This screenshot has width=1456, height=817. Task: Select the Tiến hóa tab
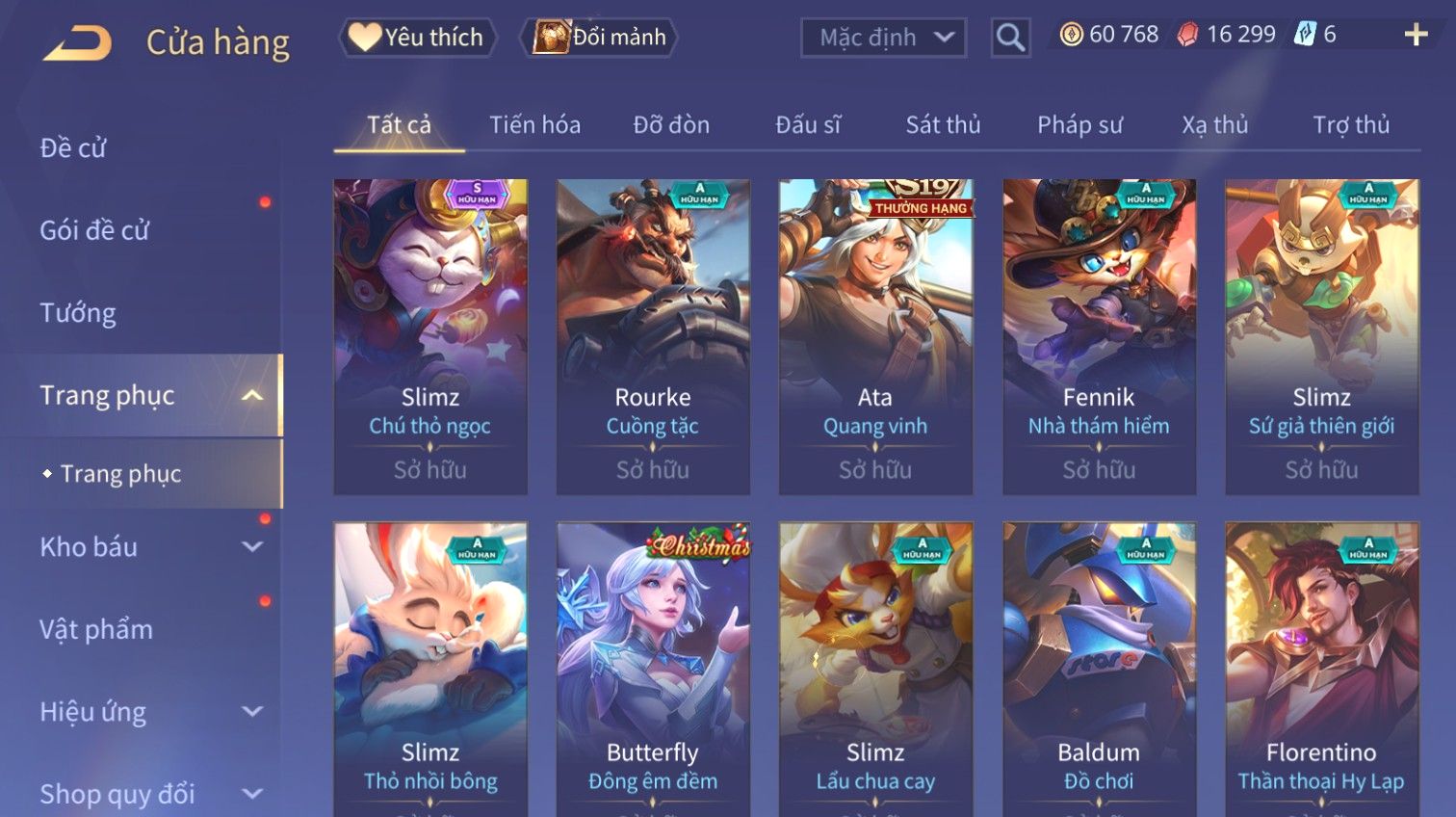point(534,125)
